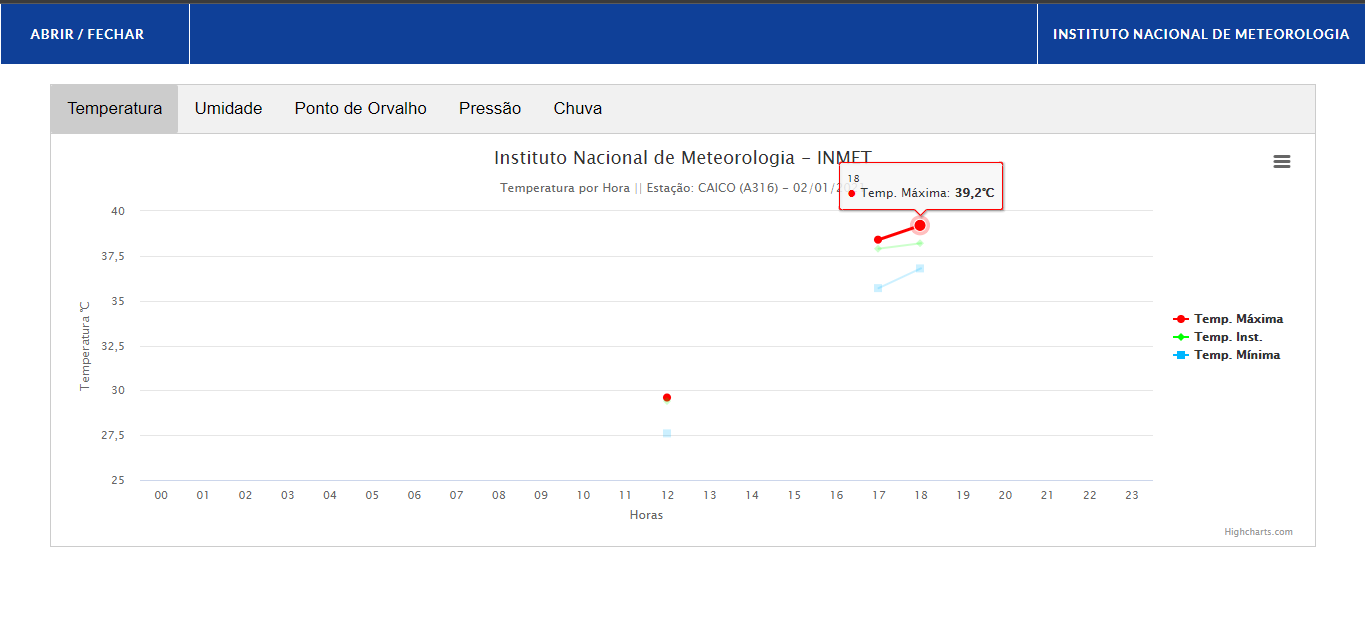The width and height of the screenshot is (1365, 627).
Task: Open the chart context menu hamburger icon
Action: click(x=1281, y=162)
